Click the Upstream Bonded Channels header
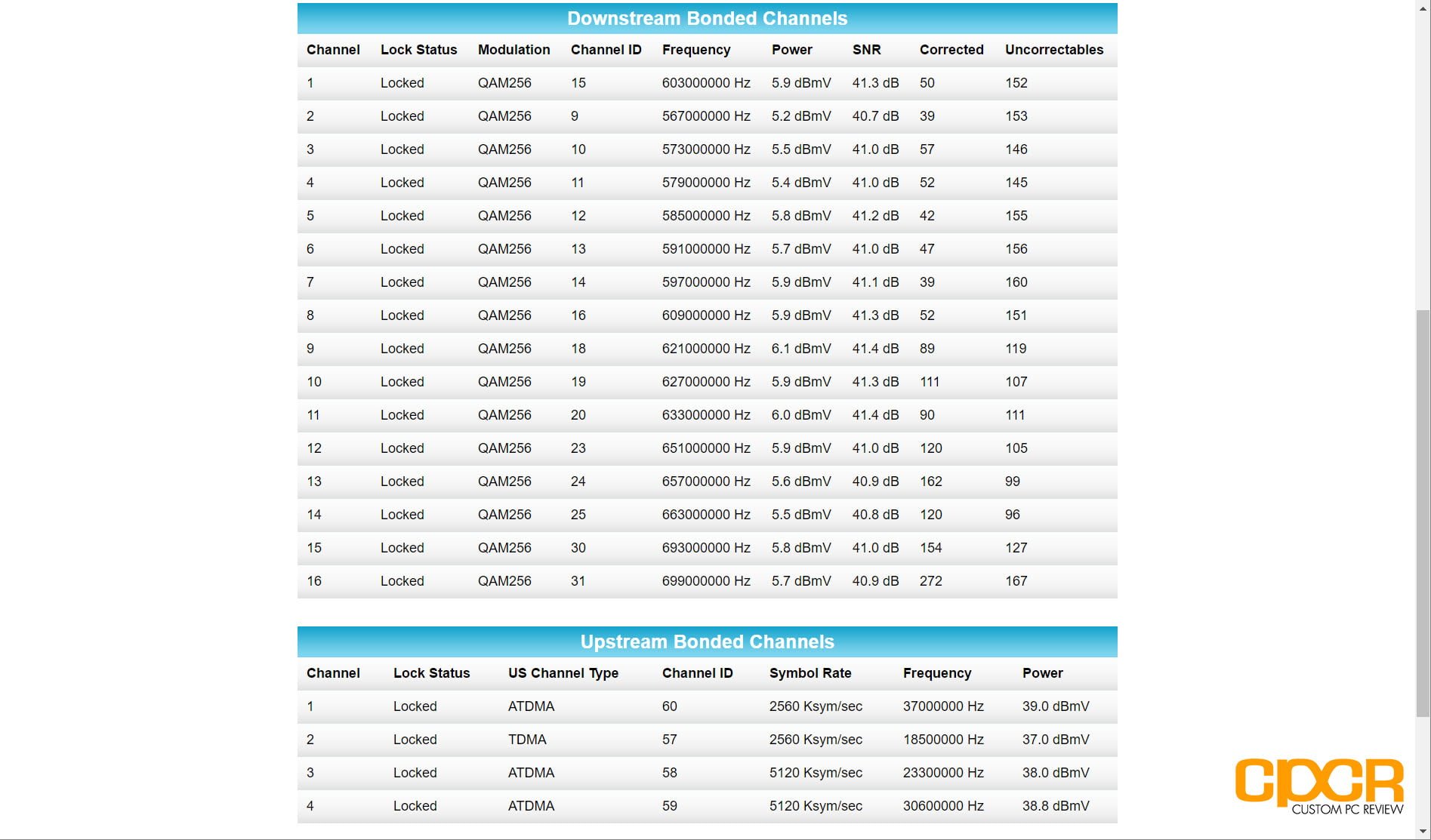Viewport: 1431px width, 840px height. coord(707,642)
